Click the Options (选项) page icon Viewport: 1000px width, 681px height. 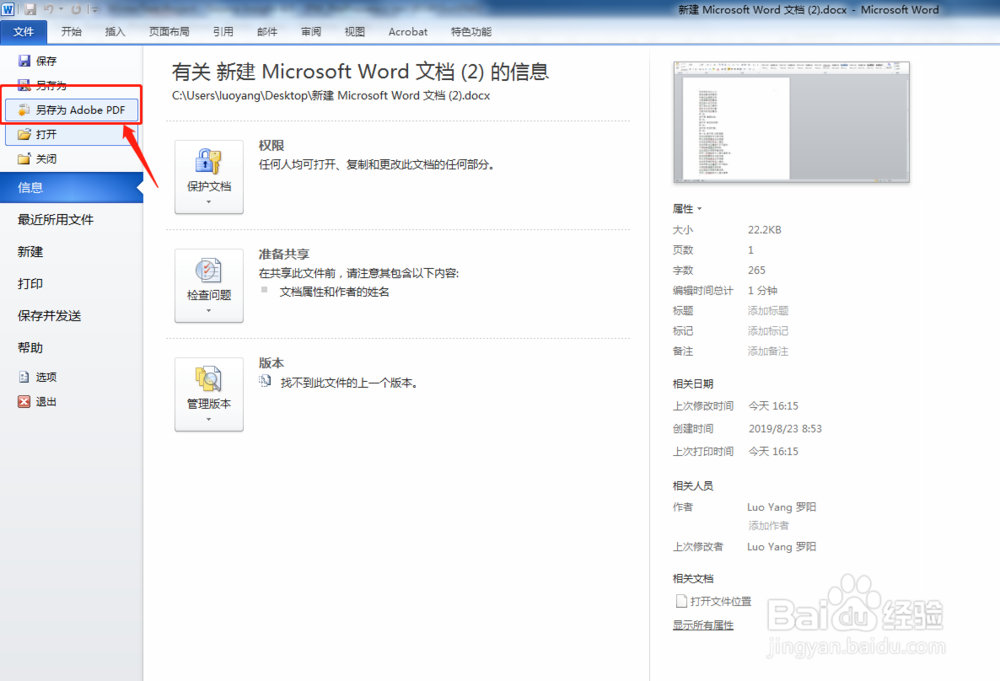(24, 377)
